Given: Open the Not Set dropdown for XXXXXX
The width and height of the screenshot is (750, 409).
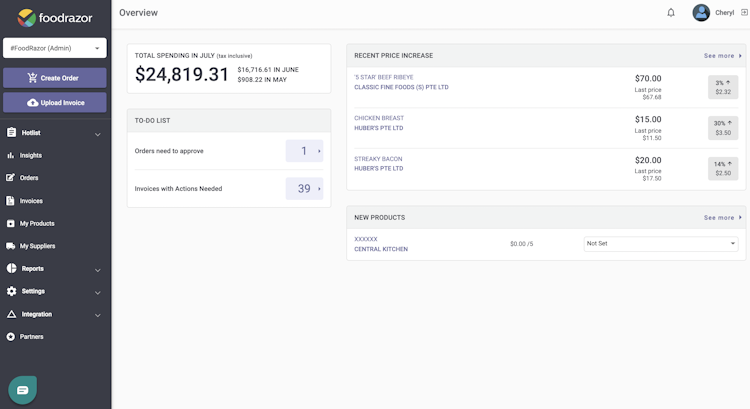Looking at the screenshot, I should tap(661, 243).
